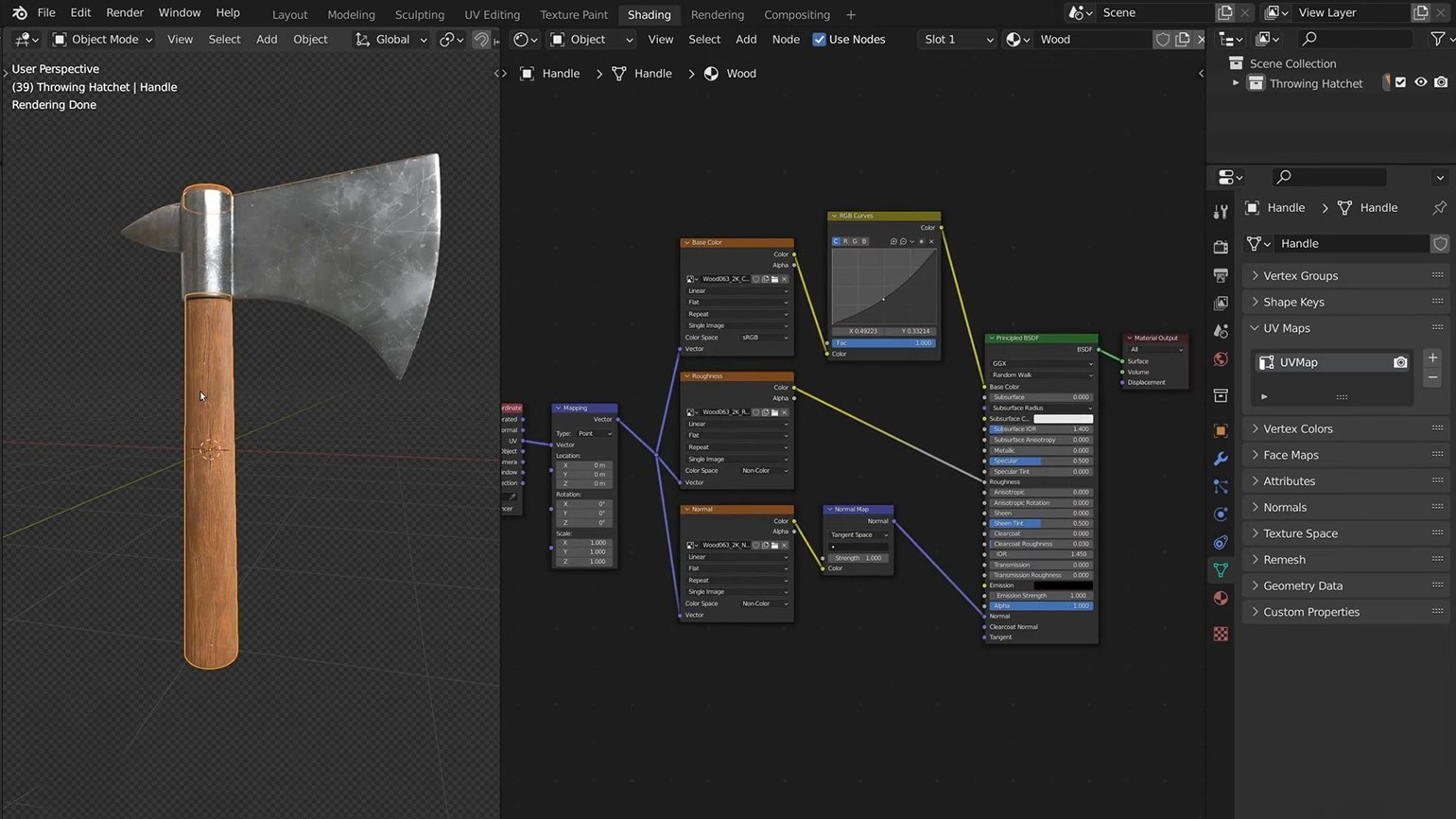Expand the Vertex Groups panel

pos(1300,276)
